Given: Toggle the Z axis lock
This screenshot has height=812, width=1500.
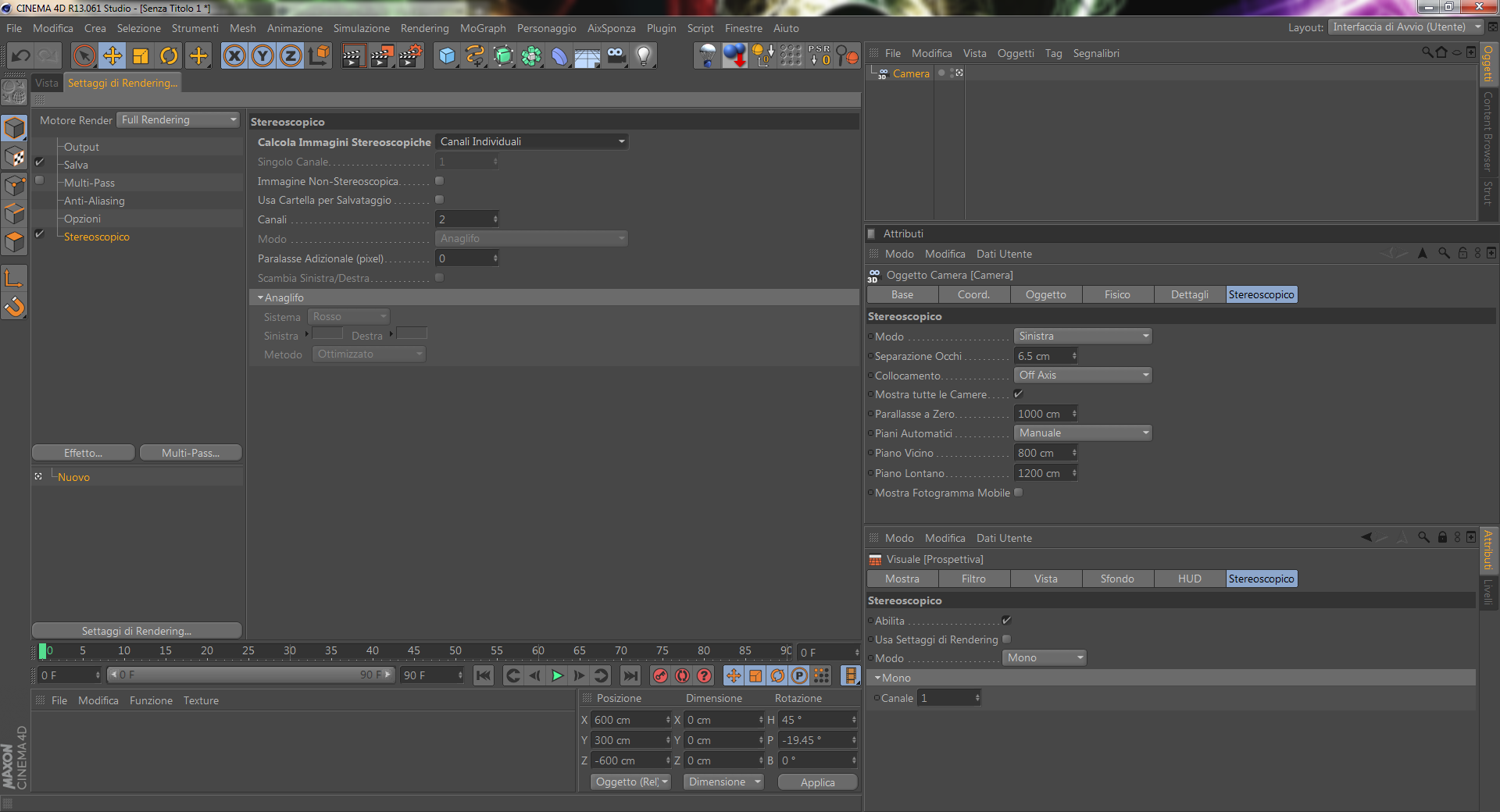Looking at the screenshot, I should pyautogui.click(x=291, y=56).
